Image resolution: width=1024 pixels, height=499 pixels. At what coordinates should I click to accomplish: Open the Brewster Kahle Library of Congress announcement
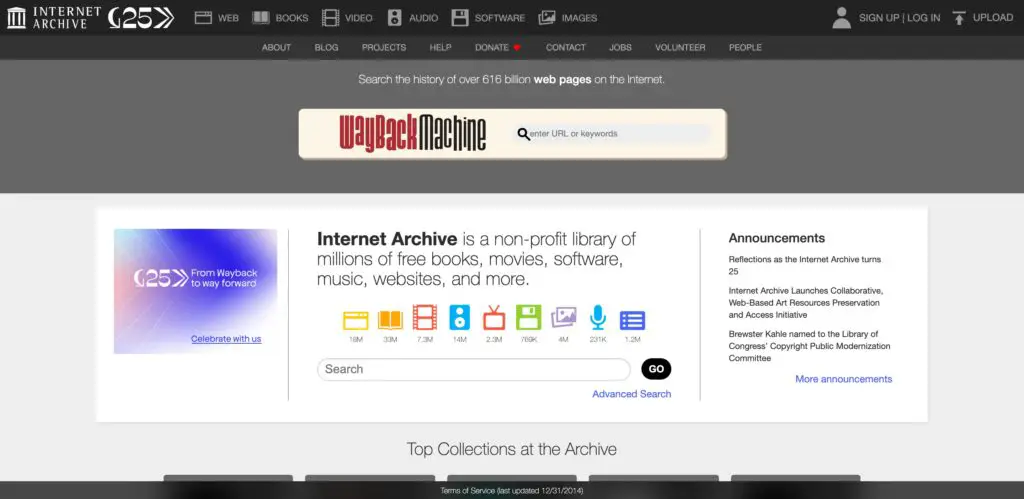pyautogui.click(x=809, y=346)
